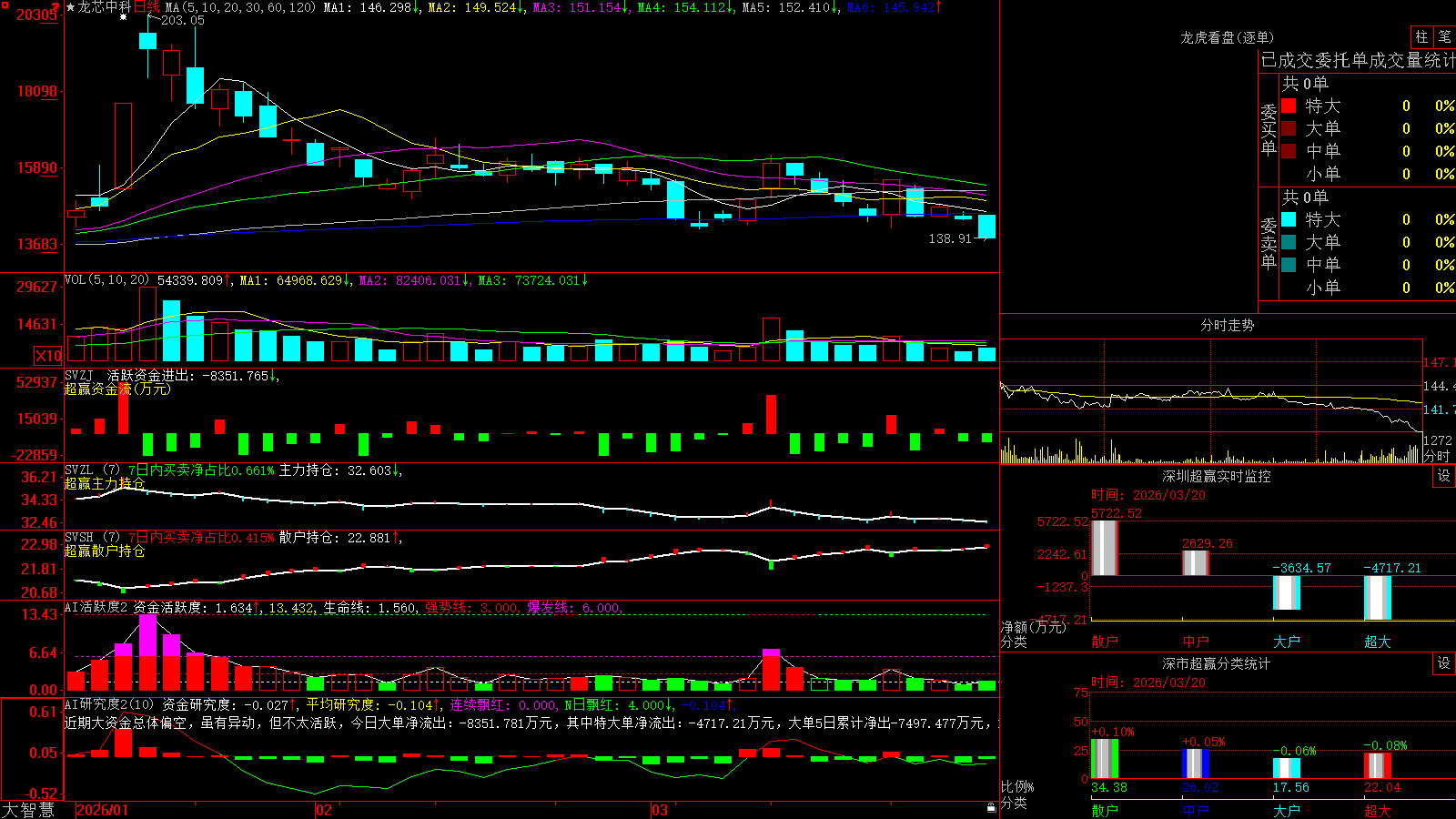Click the VOL(5,10,20) indicator label
The image size is (1456, 819).
[x=108, y=280]
